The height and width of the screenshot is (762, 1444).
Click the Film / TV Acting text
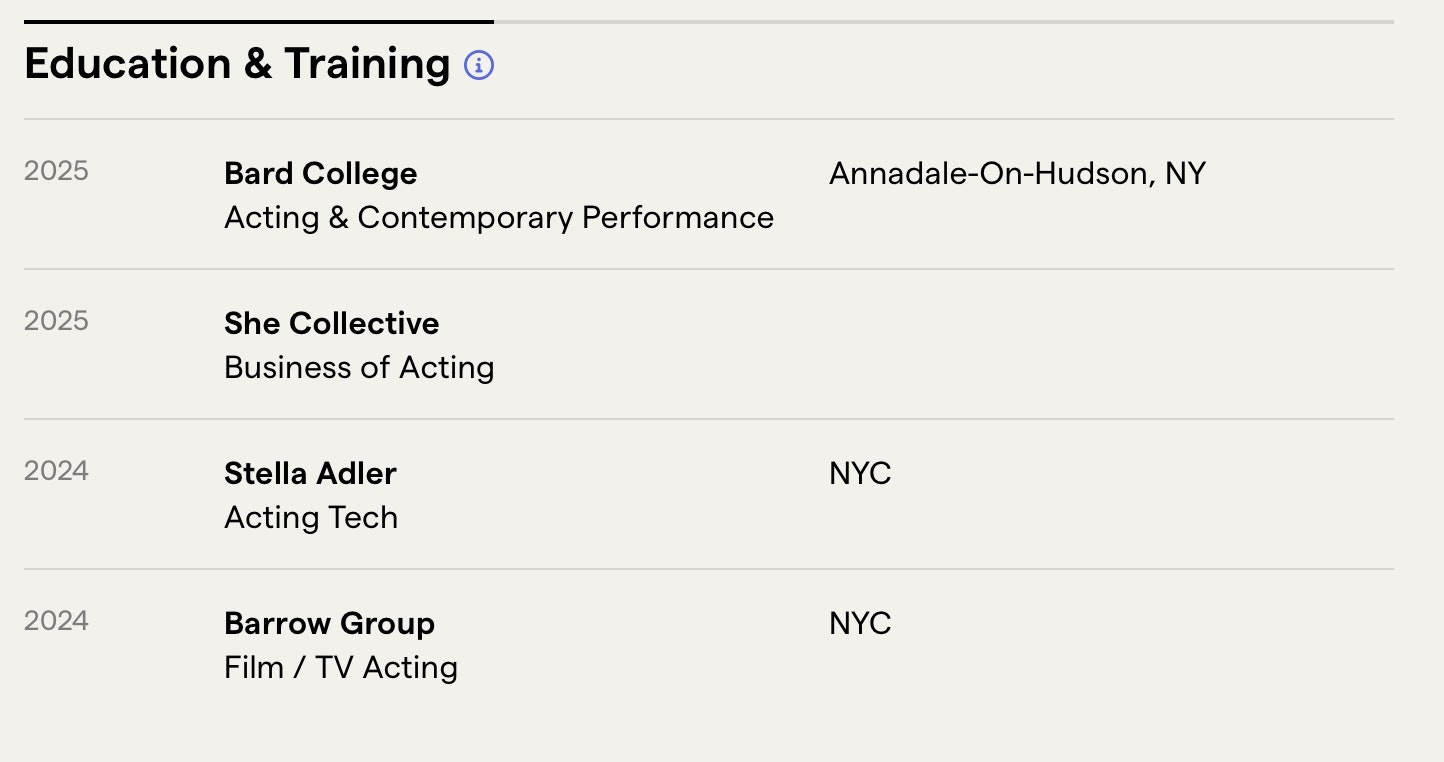tap(340, 668)
